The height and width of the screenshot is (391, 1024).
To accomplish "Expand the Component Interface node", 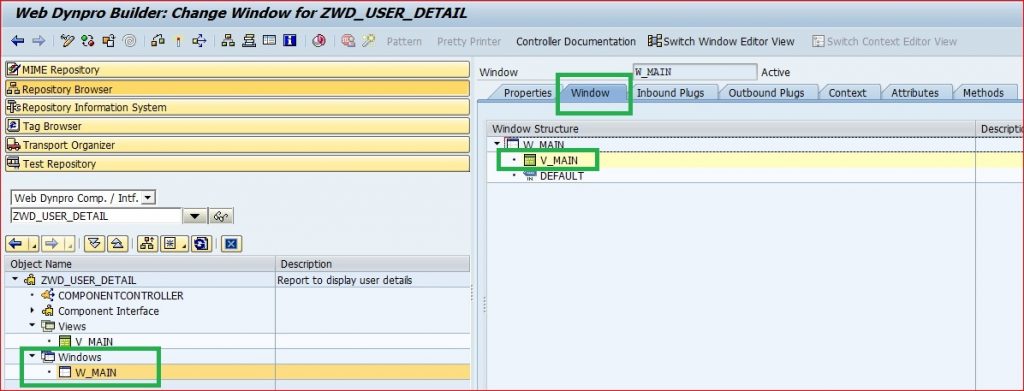I will (32, 311).
